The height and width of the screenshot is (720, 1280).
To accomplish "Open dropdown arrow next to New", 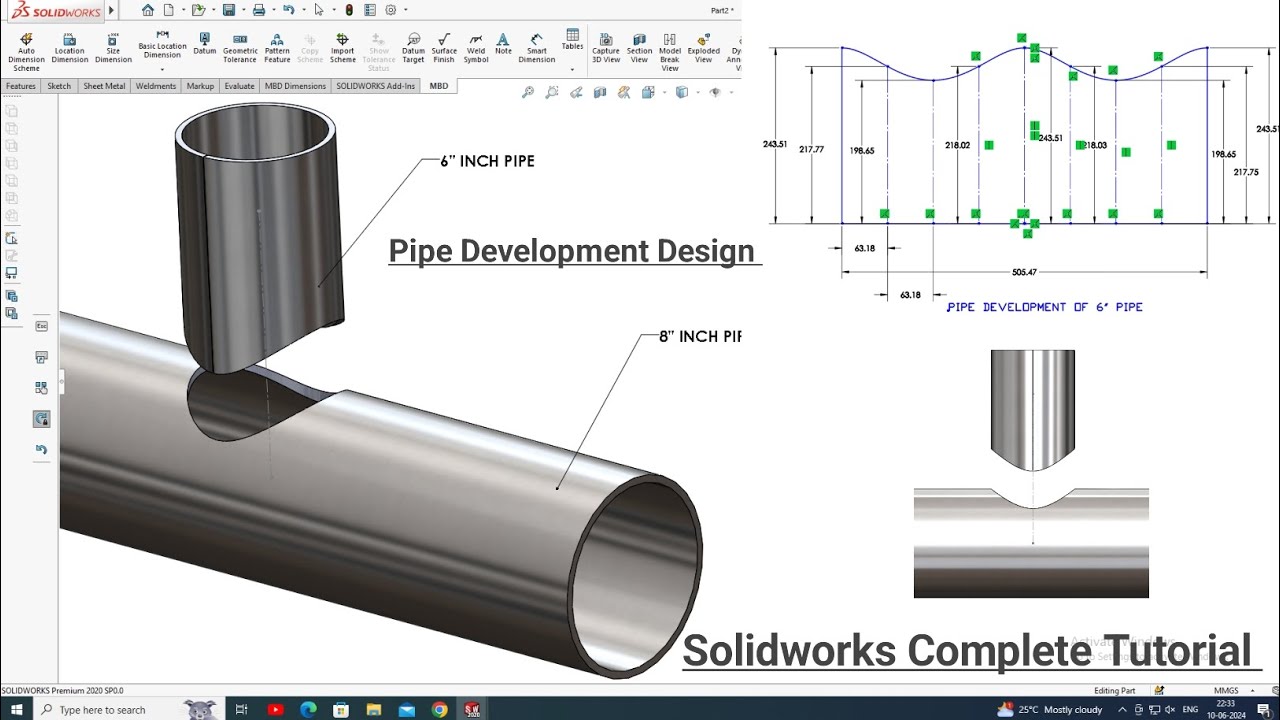I will pos(184,10).
